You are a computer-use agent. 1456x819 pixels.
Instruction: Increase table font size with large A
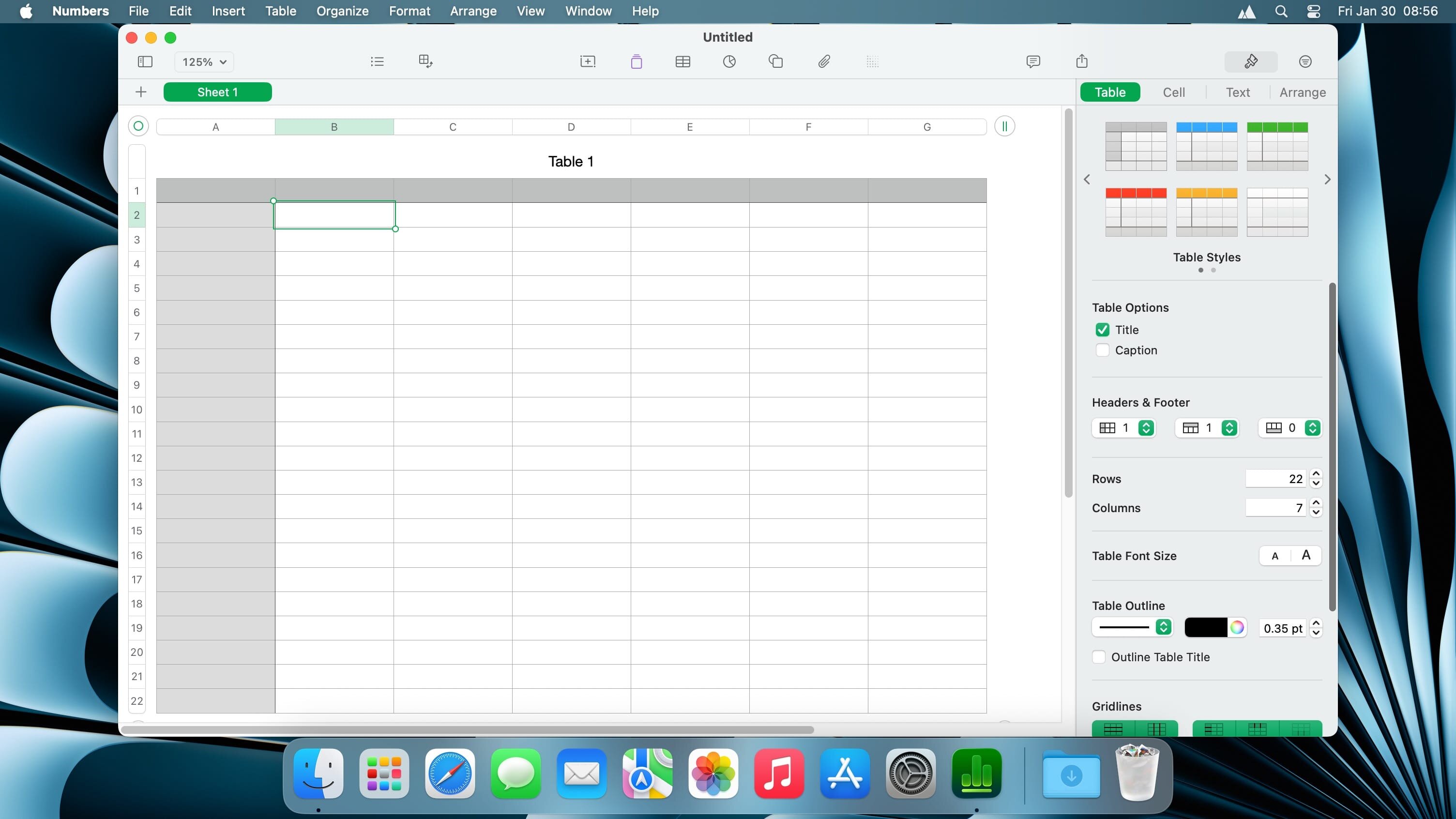[1305, 556]
